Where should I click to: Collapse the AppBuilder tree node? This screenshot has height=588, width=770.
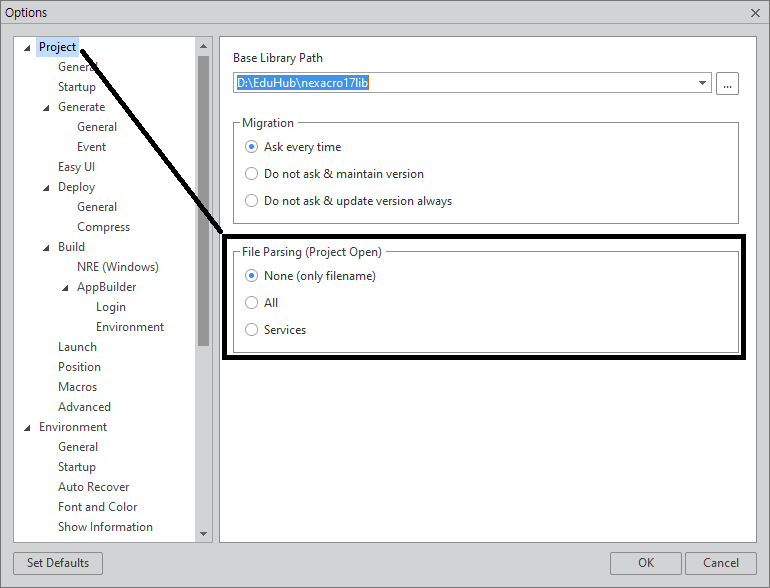(x=65, y=288)
